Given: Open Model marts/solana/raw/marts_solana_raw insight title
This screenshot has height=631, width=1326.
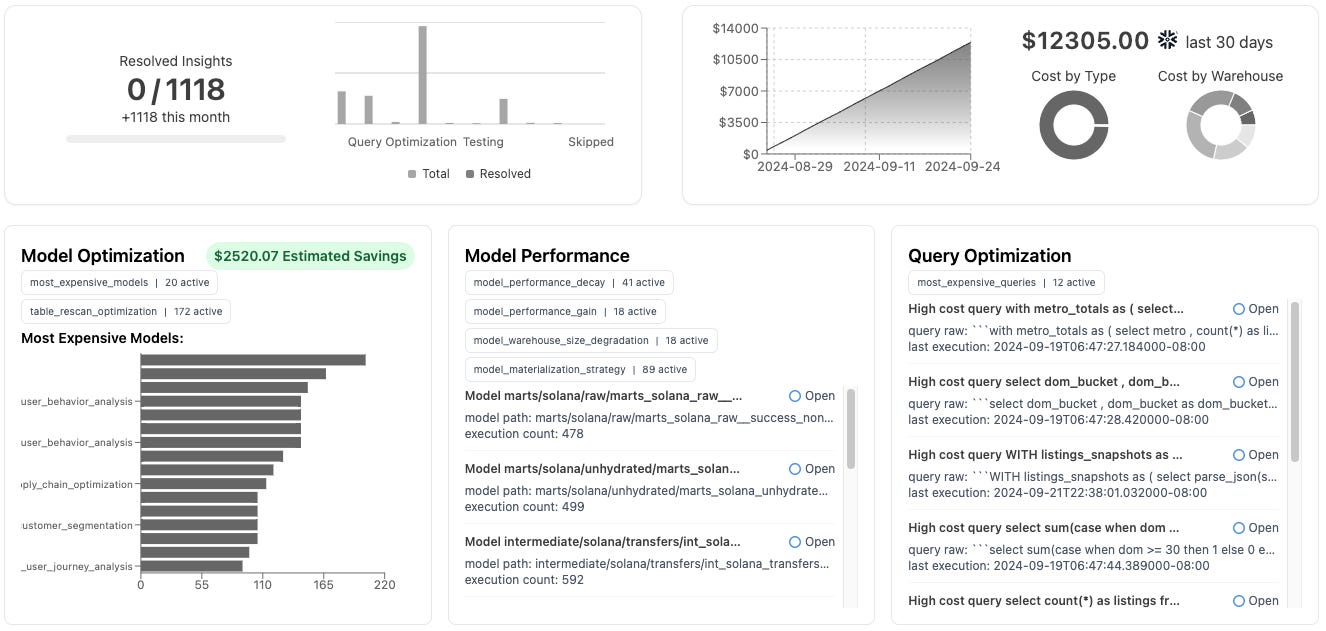Looking at the screenshot, I should (603, 396).
